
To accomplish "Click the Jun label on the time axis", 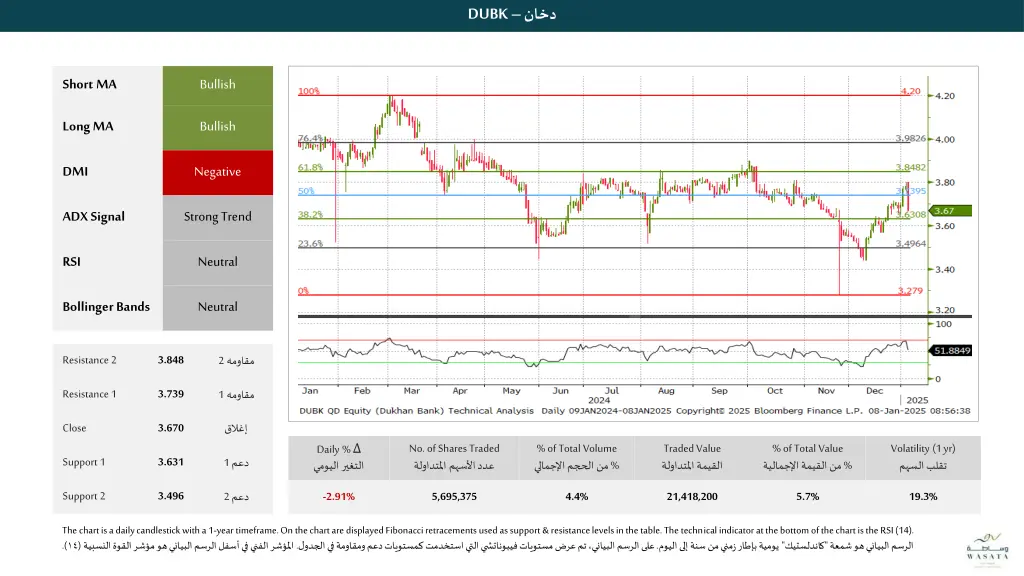I will click(560, 391).
